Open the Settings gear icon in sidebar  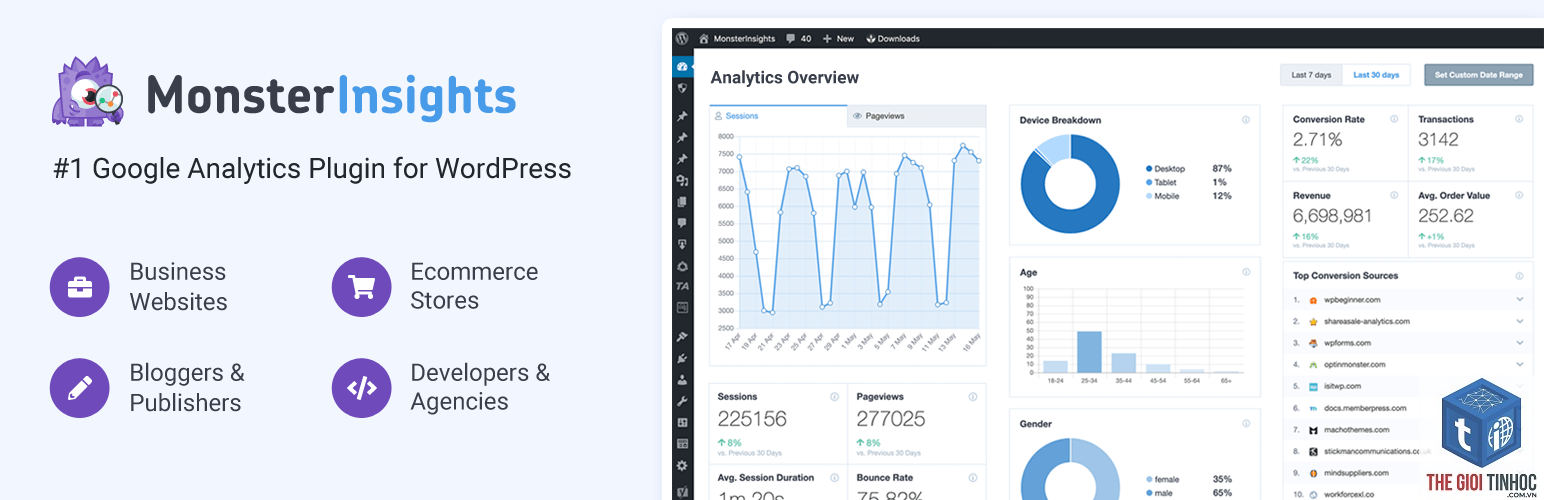point(682,465)
